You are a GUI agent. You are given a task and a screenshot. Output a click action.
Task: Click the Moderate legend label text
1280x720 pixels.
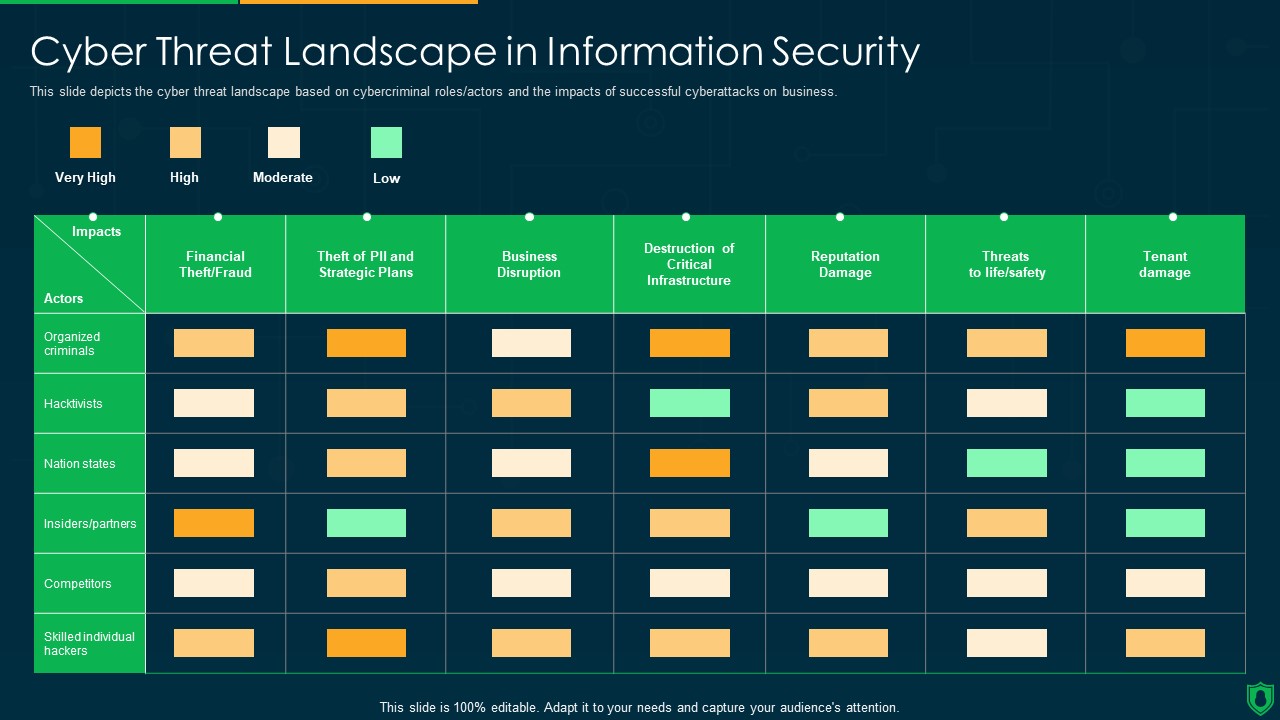coord(283,177)
